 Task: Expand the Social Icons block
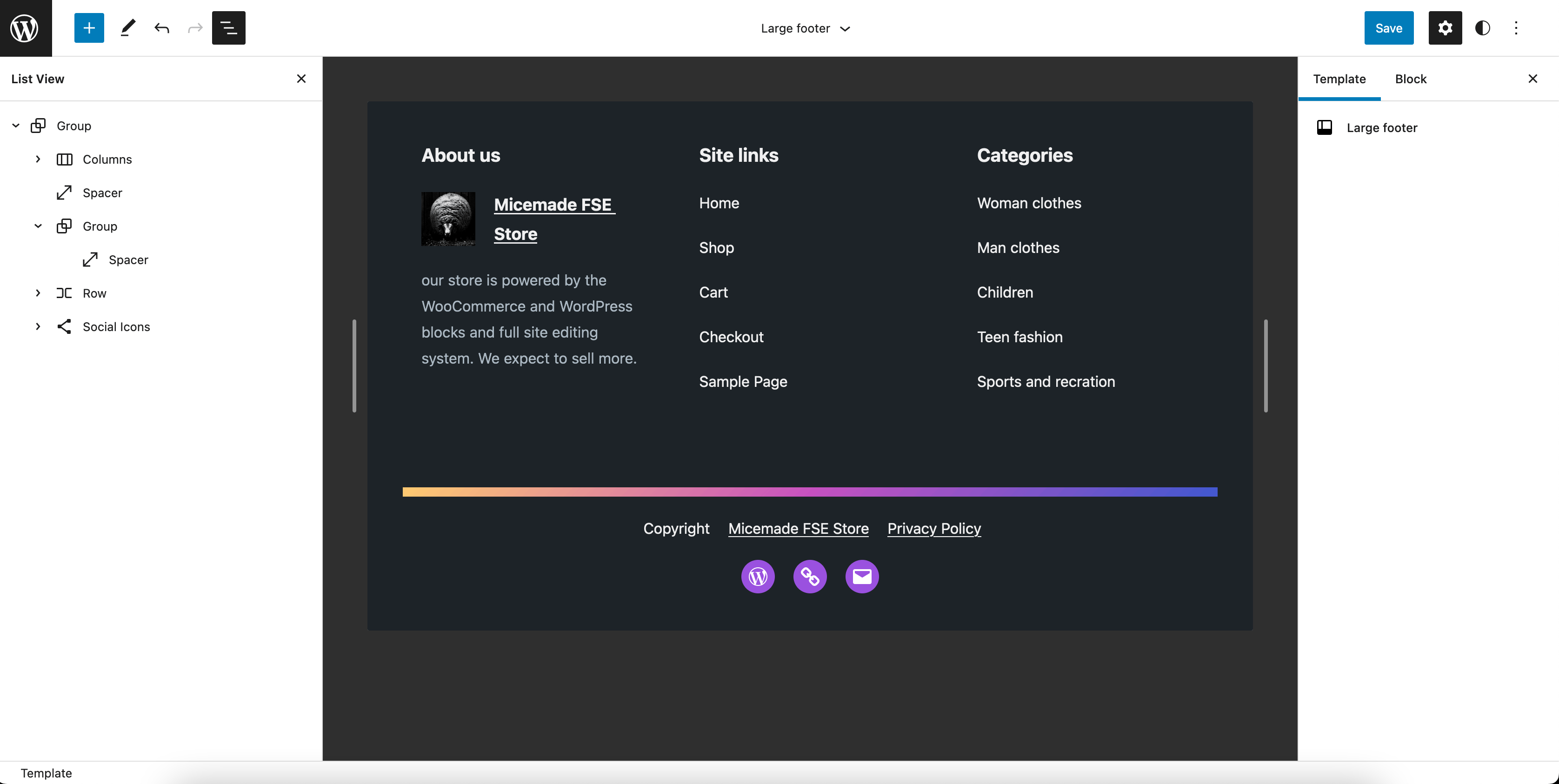pos(38,326)
